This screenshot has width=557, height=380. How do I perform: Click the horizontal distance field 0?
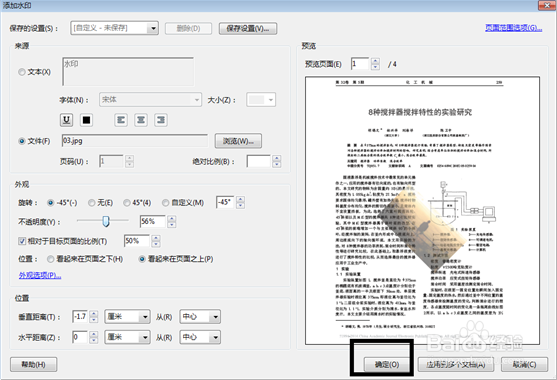pyautogui.click(x=80, y=337)
